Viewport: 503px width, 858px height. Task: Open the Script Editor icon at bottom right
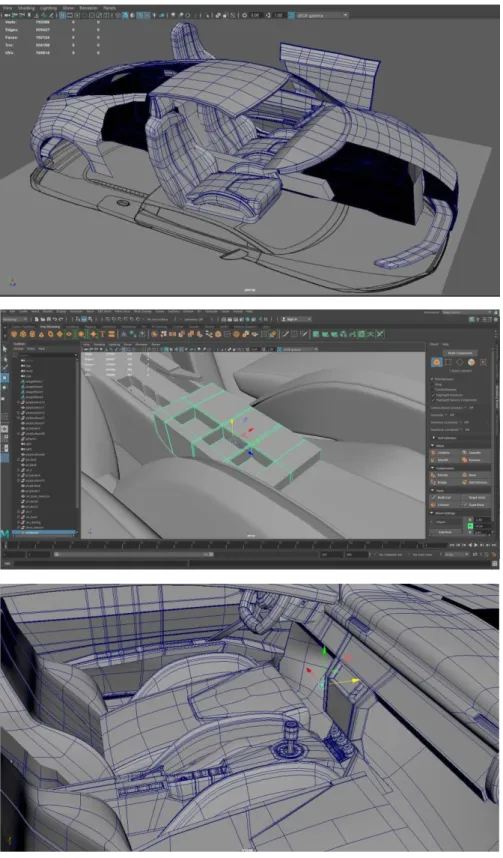point(494,563)
